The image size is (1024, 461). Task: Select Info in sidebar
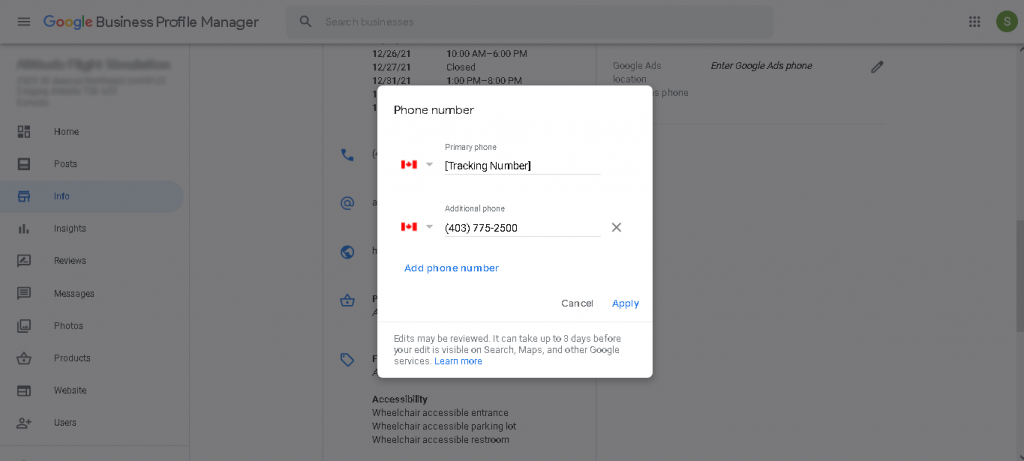click(61, 197)
